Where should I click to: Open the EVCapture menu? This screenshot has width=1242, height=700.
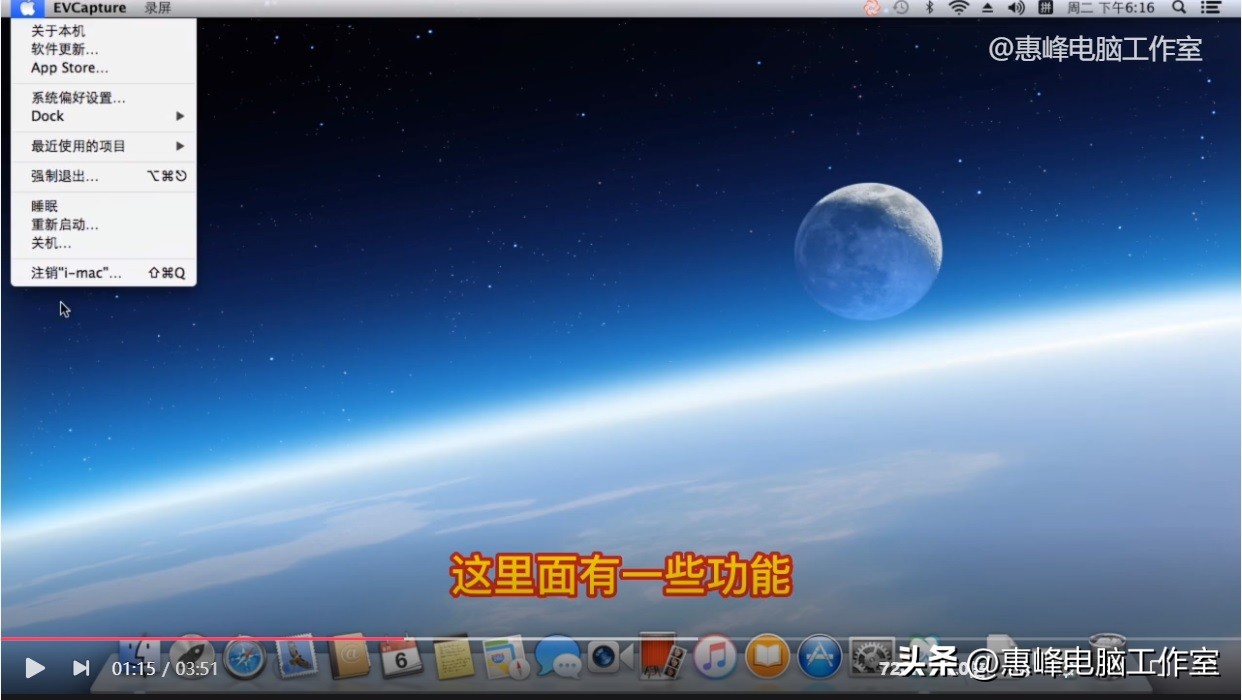(x=90, y=8)
